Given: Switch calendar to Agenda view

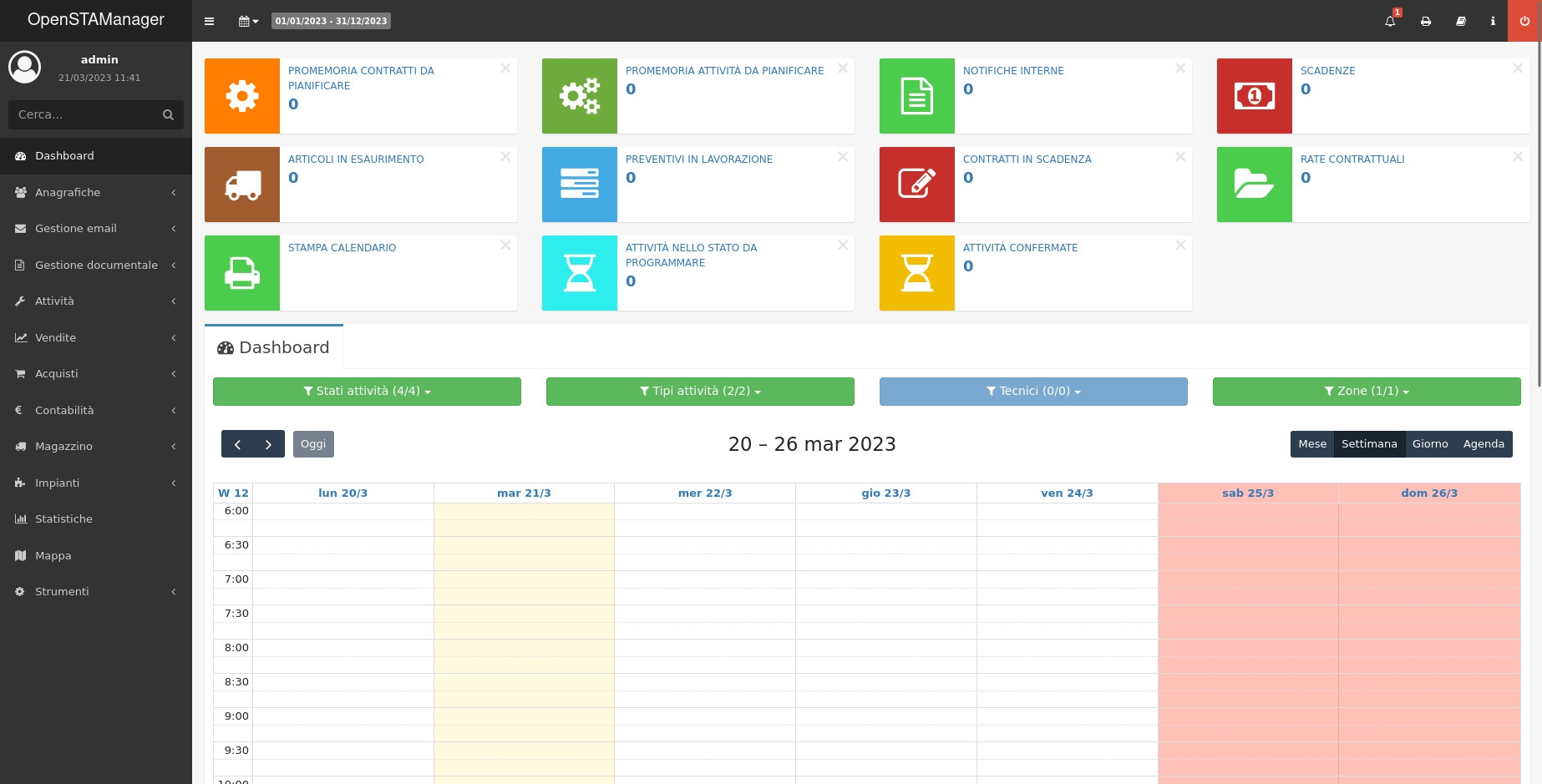Looking at the screenshot, I should click(1483, 444).
